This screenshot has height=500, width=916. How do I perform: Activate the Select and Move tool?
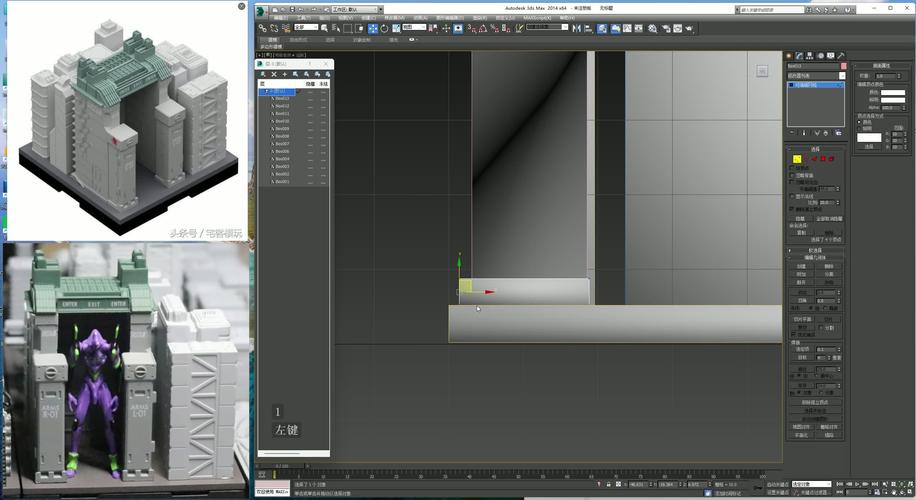pyautogui.click(x=373, y=28)
